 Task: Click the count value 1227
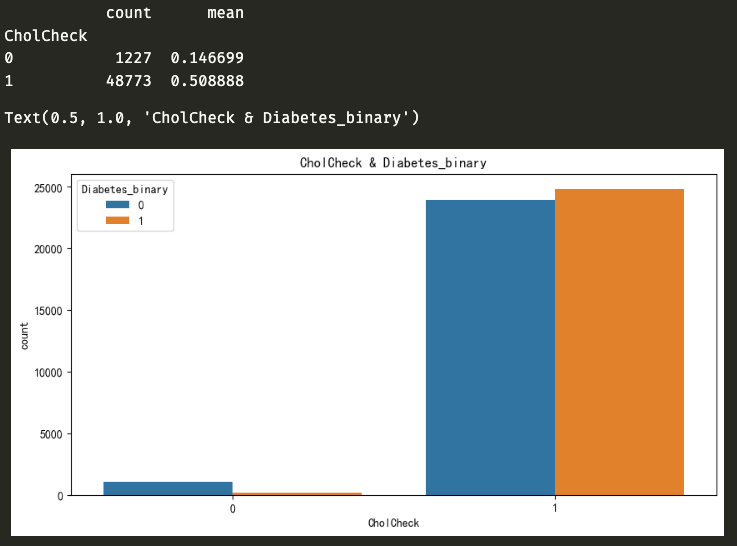[x=133, y=58]
